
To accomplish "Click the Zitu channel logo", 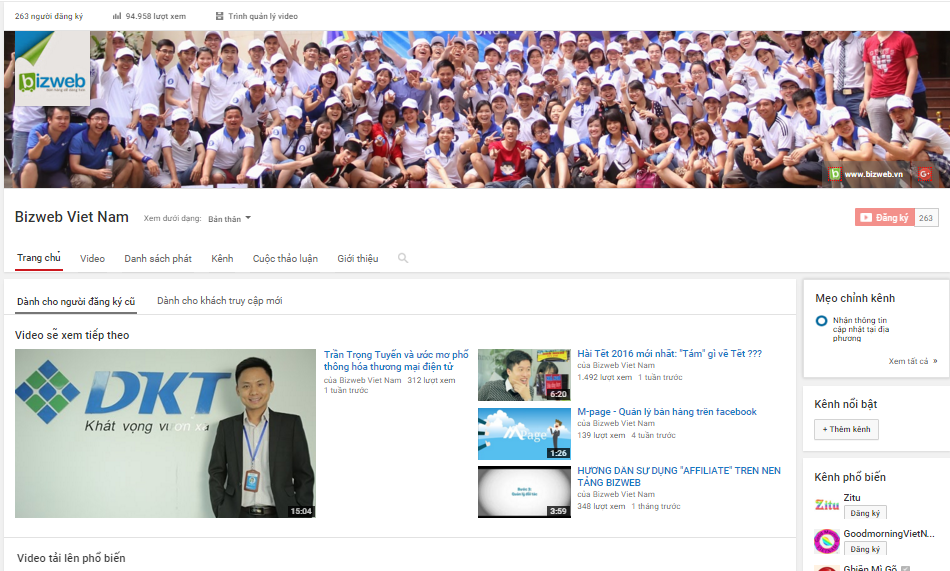I will coord(826,504).
